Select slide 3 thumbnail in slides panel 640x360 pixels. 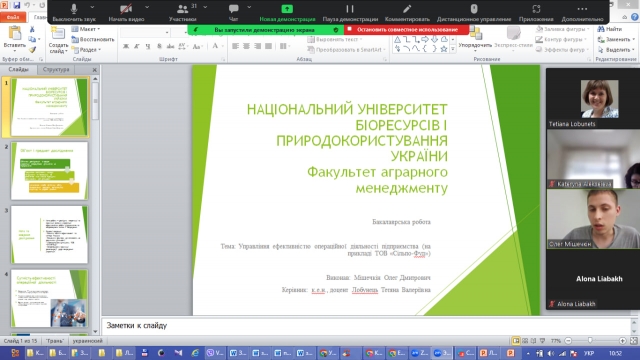[49, 234]
